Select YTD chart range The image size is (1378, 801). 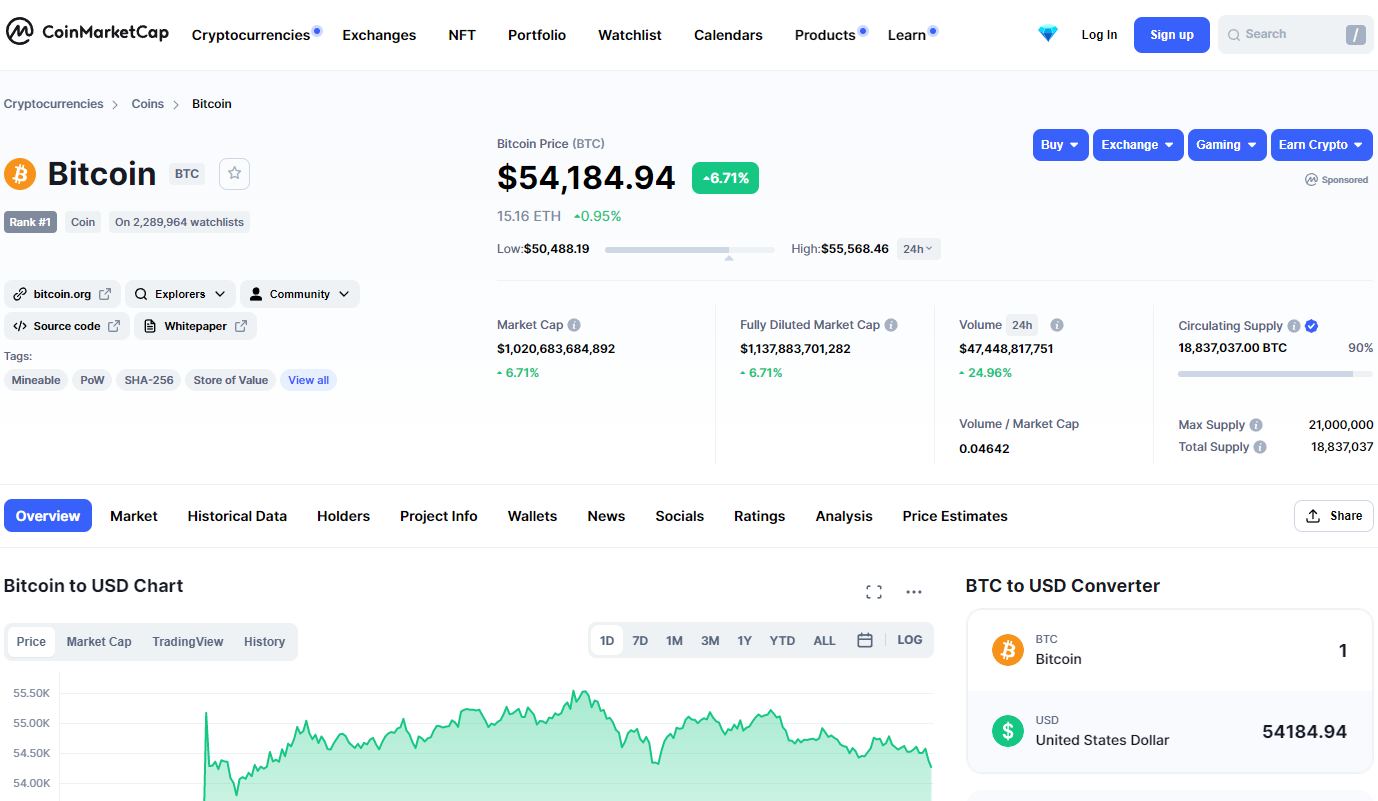tap(782, 640)
